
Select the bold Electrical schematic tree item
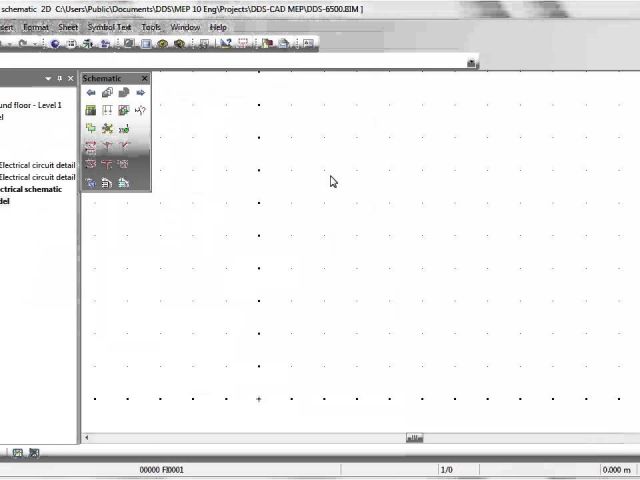pyautogui.click(x=30, y=189)
